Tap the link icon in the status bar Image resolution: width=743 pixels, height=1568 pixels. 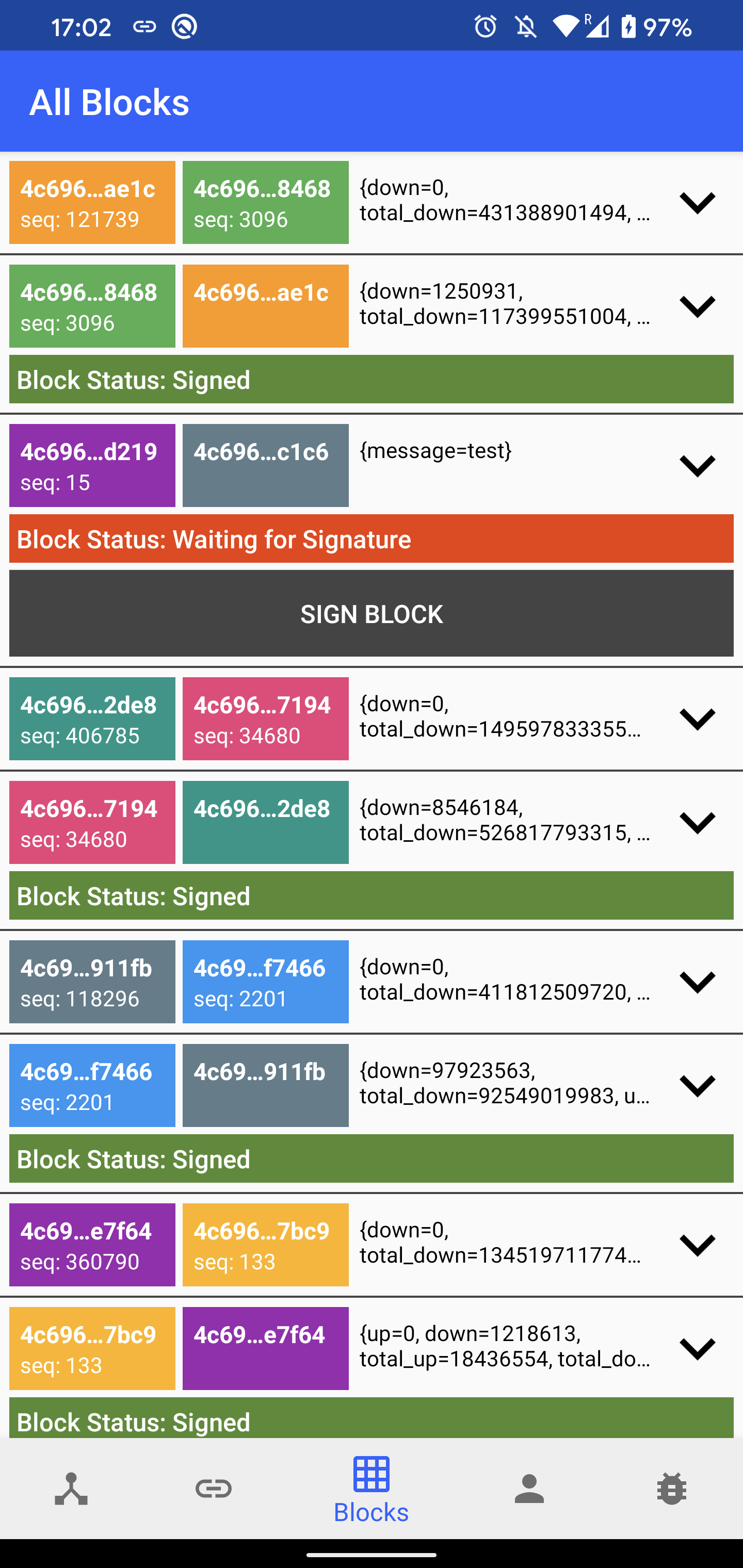(144, 27)
